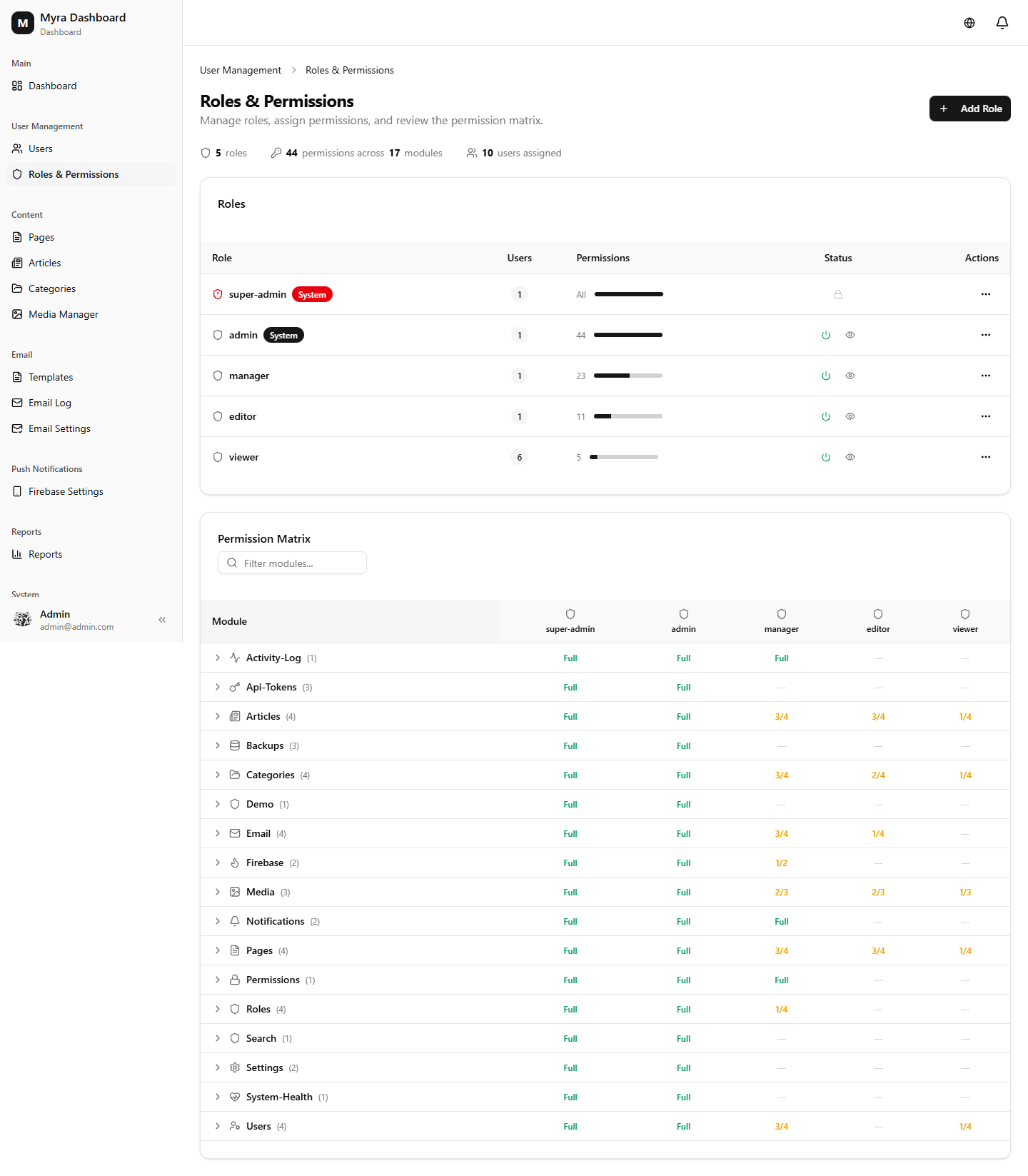The width and height of the screenshot is (1028, 1176).
Task: Expand the Firebase module row
Action: click(x=218, y=863)
